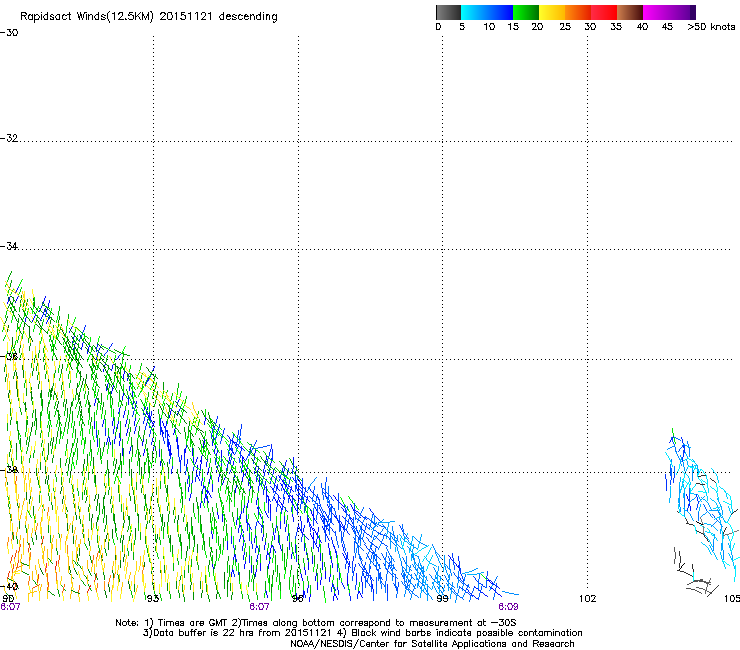This screenshot has height=650, width=740.
Task: Select the brown 35-40 knots color bar segment
Action: point(630,12)
